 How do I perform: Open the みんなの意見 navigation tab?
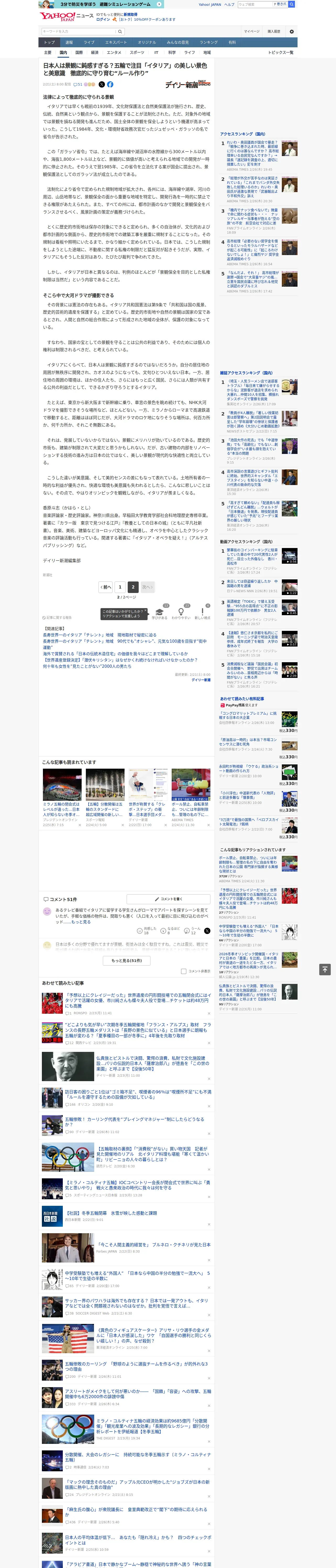click(177, 43)
